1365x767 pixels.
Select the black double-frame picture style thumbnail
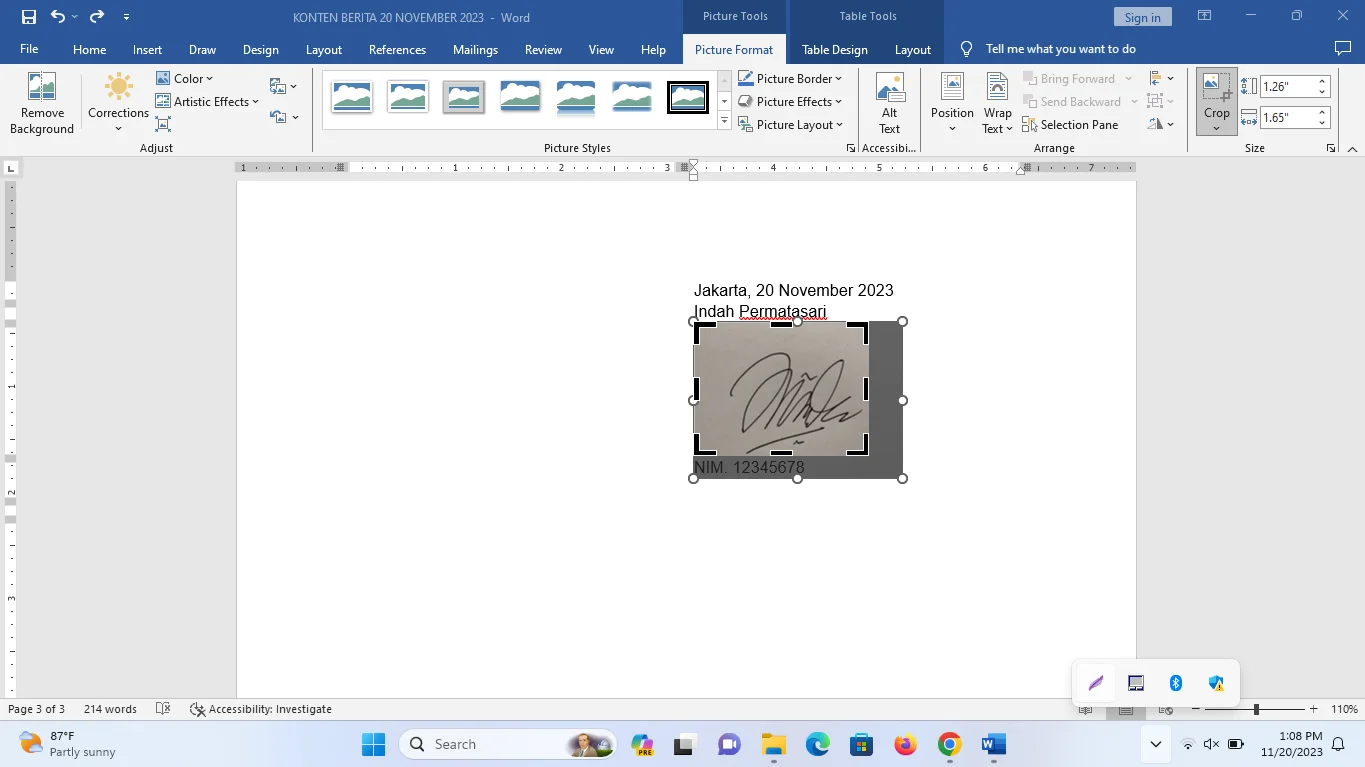point(687,97)
